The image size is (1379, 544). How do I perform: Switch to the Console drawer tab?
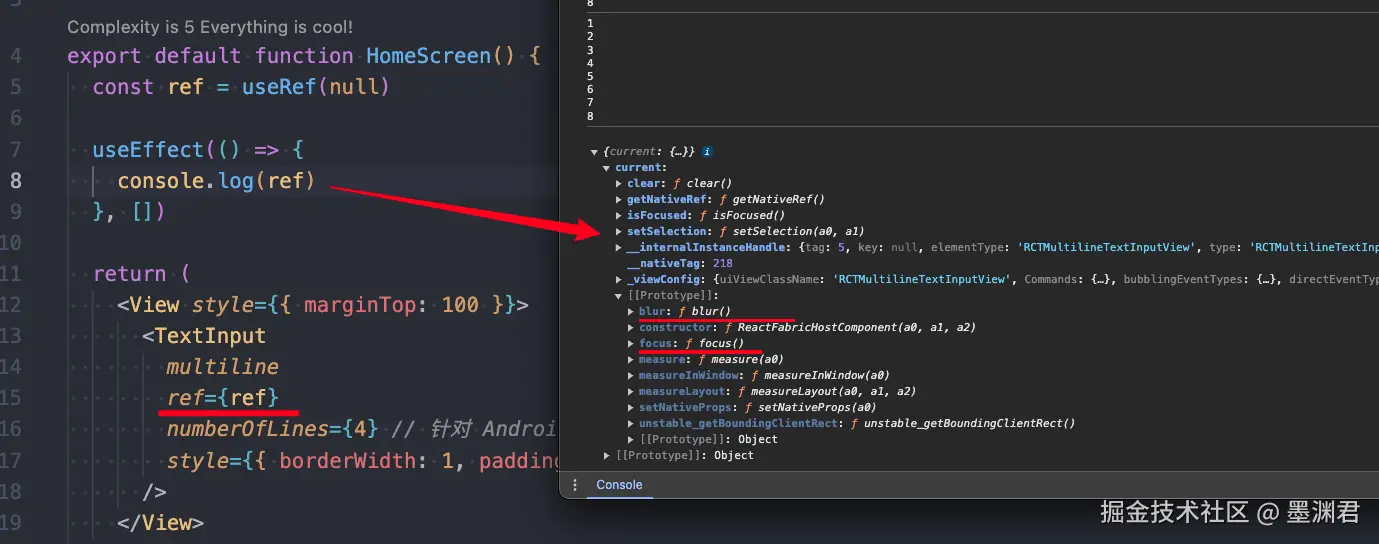(x=619, y=485)
